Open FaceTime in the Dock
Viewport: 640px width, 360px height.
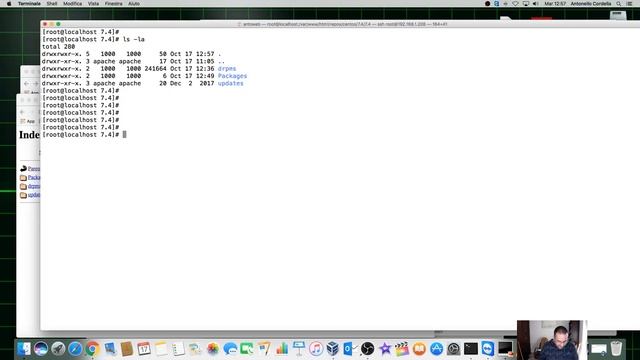point(247,349)
